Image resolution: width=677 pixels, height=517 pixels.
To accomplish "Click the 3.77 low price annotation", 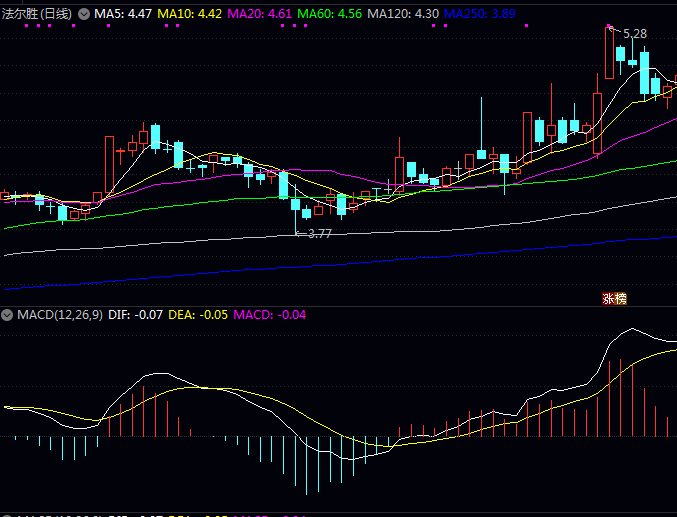I will point(318,233).
